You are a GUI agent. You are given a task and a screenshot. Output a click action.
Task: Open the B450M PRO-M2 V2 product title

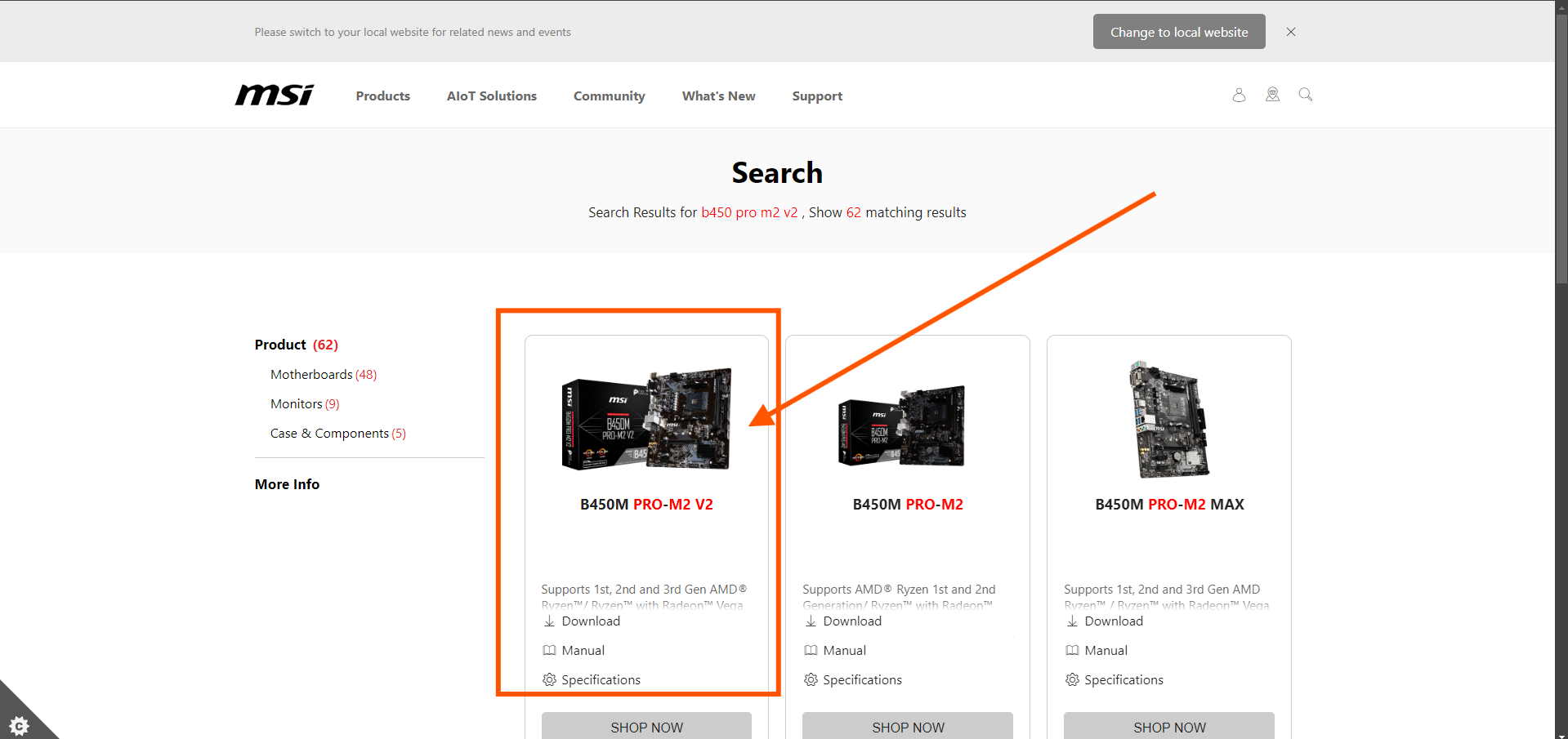(x=646, y=505)
